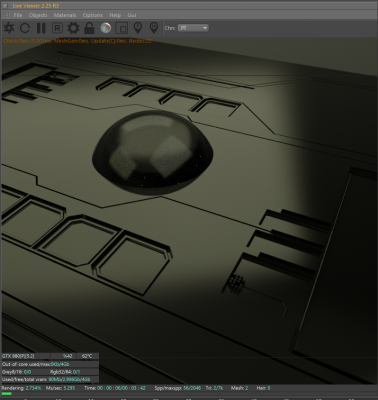Toggle clay mode sphere icon
Viewport: 378px width, 400px height.
106,28
